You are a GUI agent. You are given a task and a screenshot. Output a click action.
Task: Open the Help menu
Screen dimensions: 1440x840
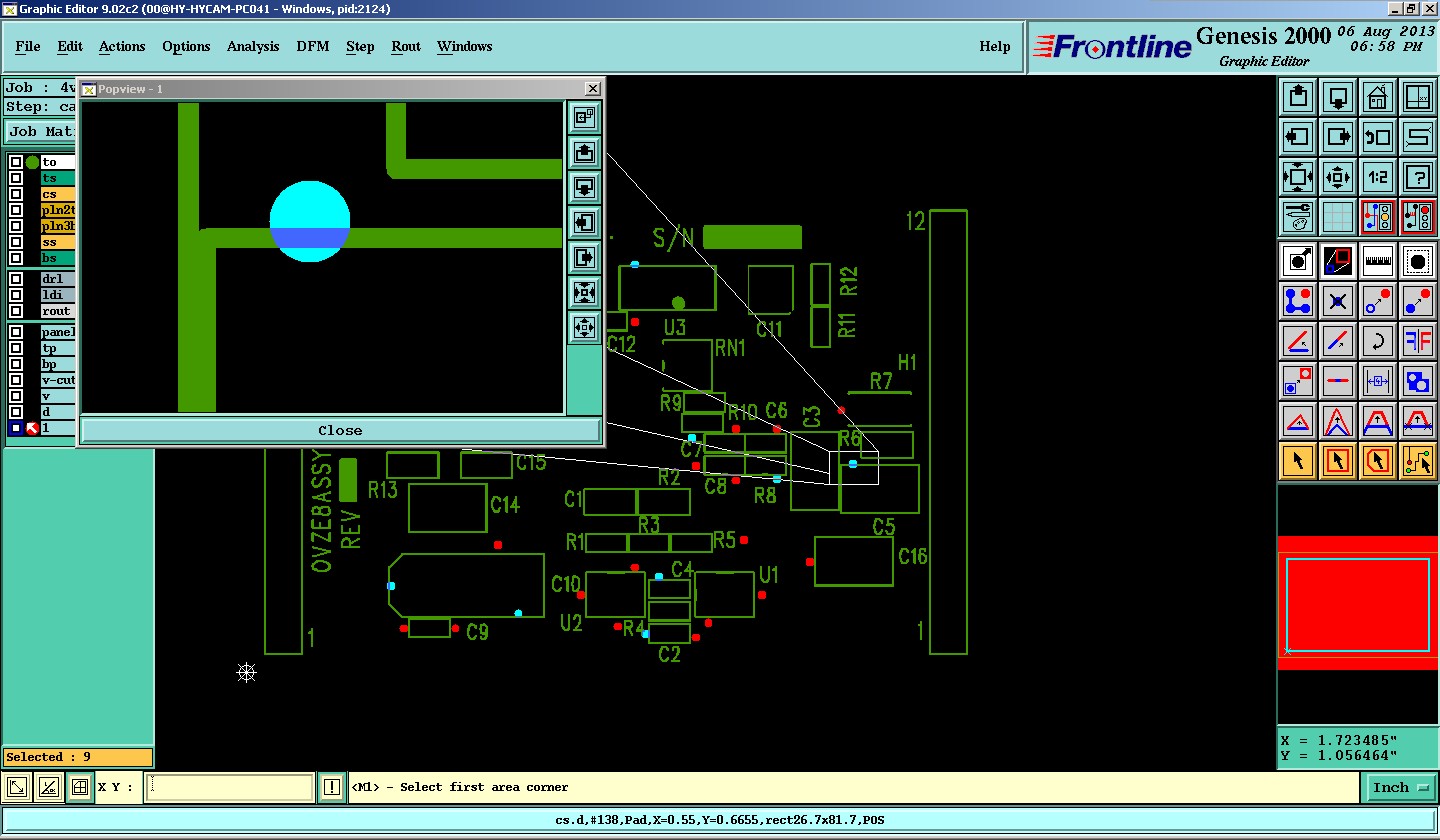(x=994, y=46)
